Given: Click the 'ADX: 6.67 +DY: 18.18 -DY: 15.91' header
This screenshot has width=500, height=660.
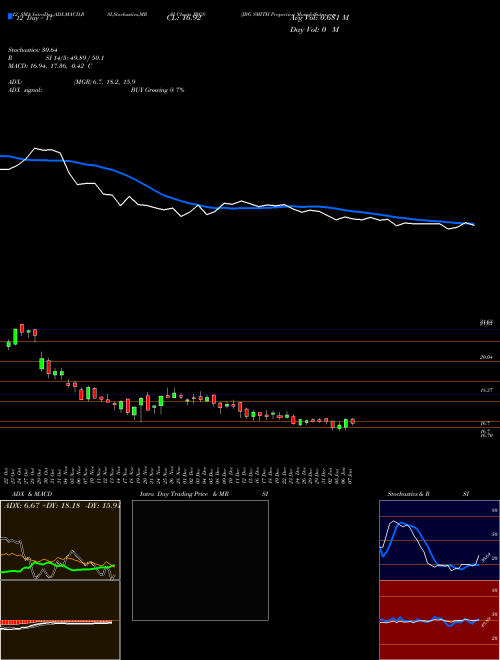Looking at the screenshot, I should [62, 505].
